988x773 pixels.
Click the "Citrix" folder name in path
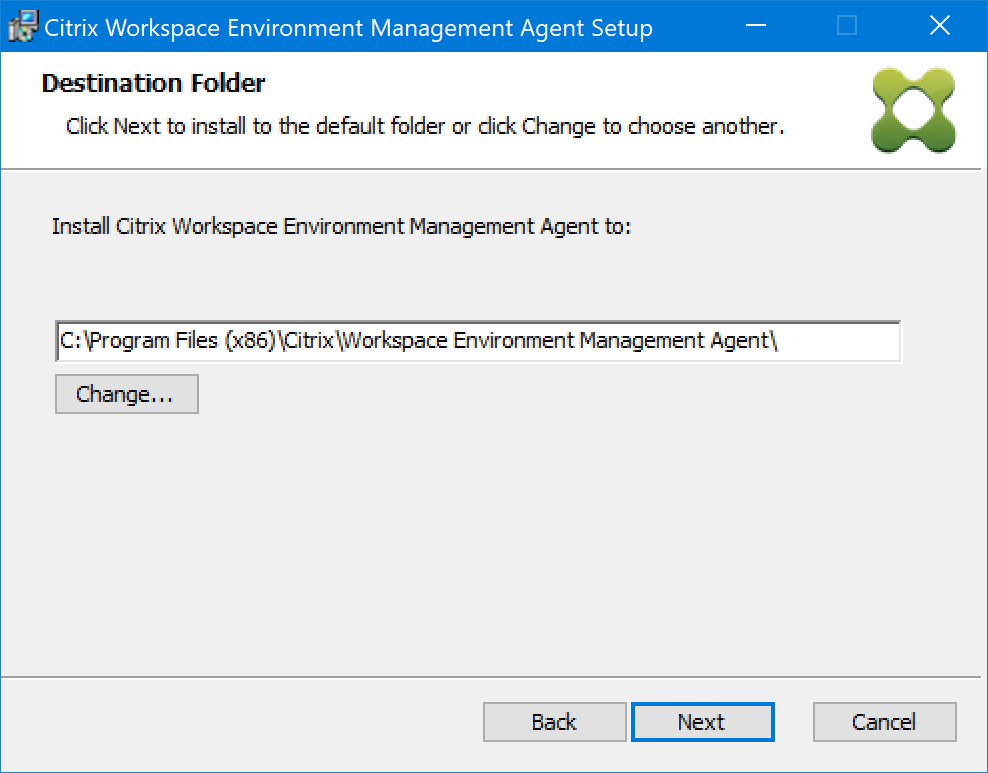[309, 341]
